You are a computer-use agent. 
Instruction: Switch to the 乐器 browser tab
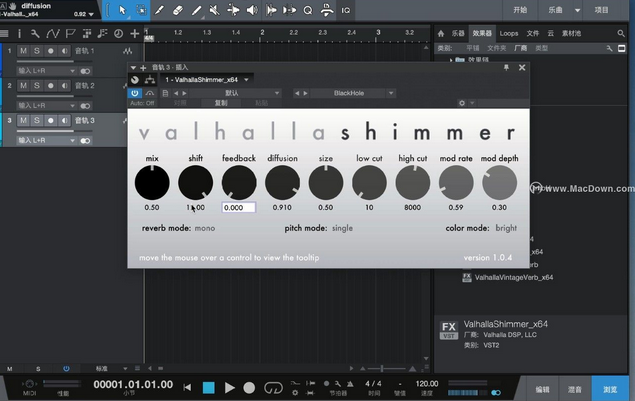point(458,34)
